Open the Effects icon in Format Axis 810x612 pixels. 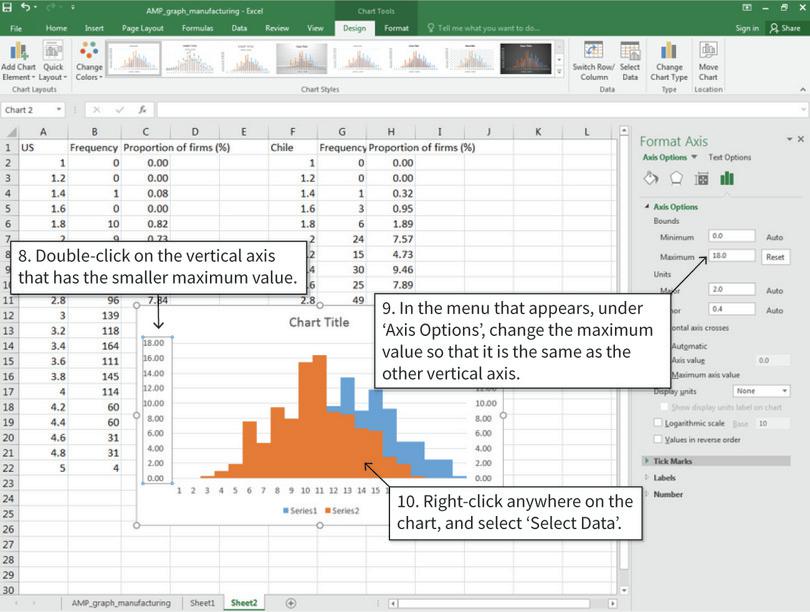point(677,178)
